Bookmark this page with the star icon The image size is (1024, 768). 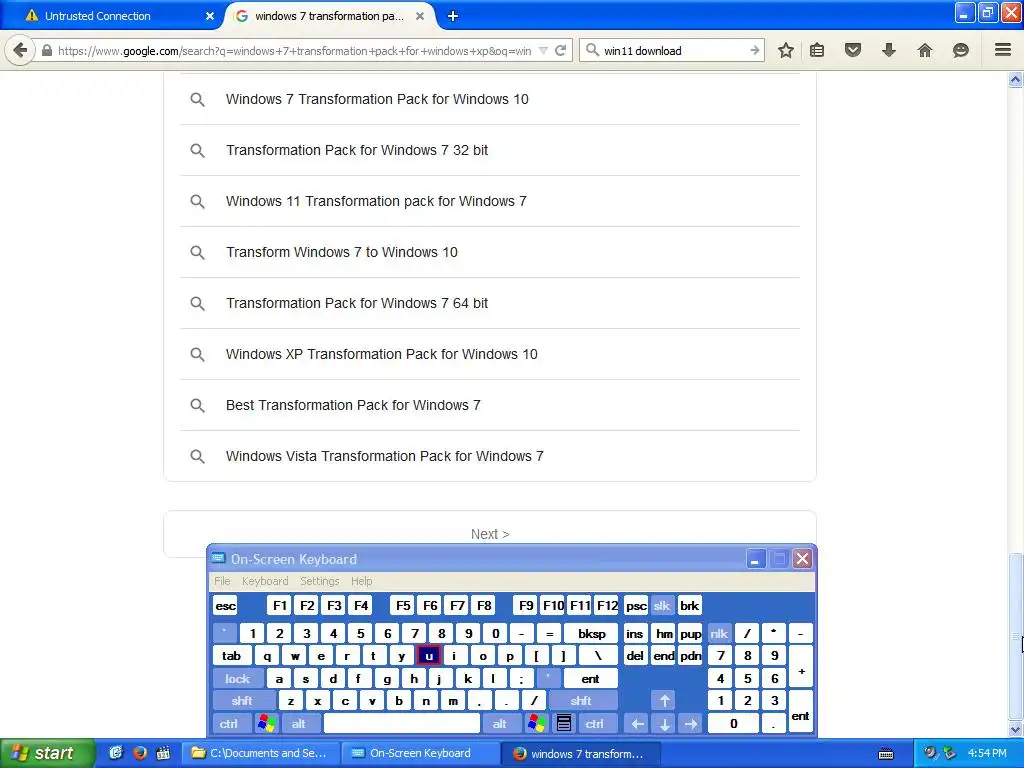click(x=786, y=50)
